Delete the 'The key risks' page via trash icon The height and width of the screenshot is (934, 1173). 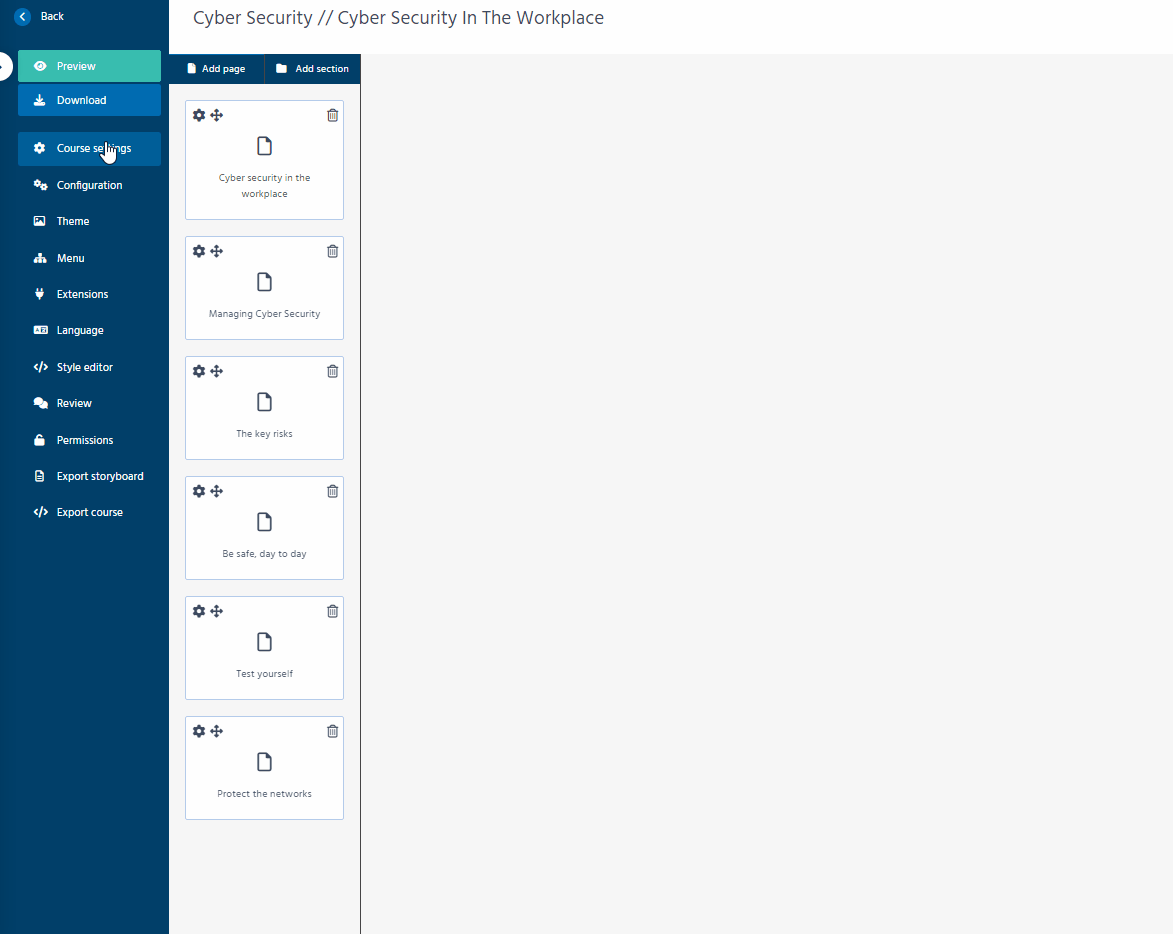click(x=333, y=371)
